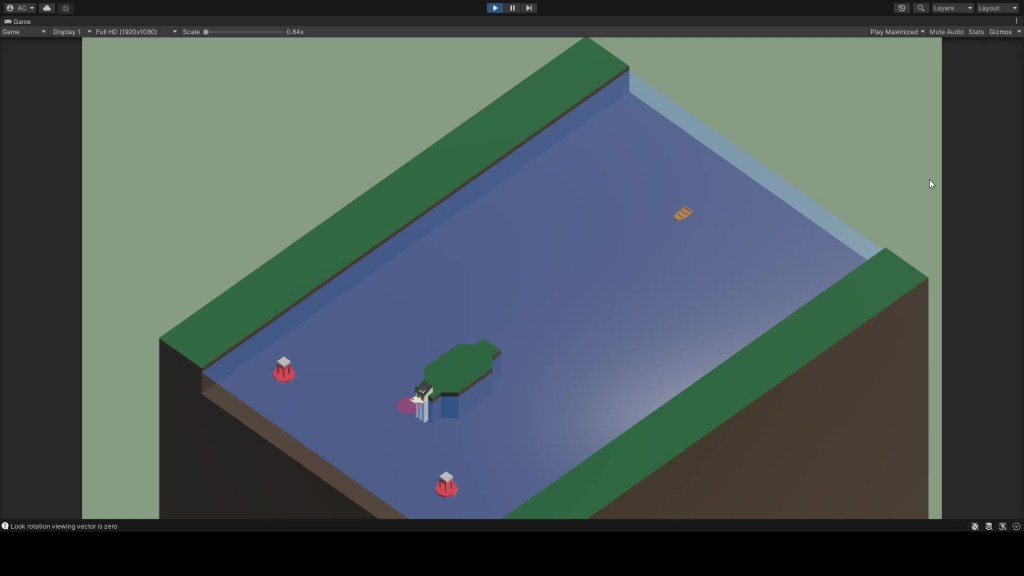Click the Scale slider handle
This screenshot has width=1024, height=576.
(x=206, y=32)
